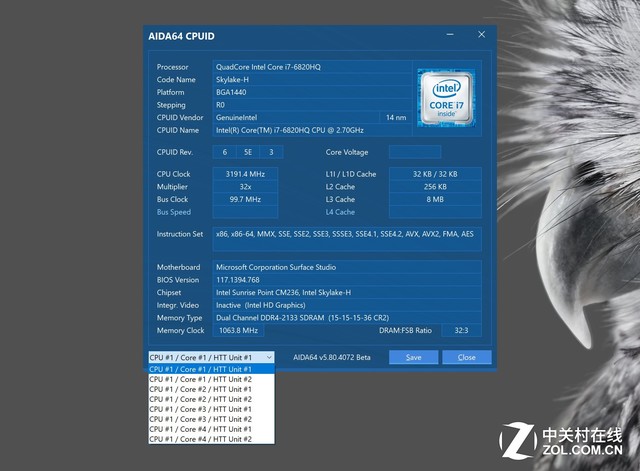
Task: Close the AIDA64 CPUID window with X
Action: (482, 35)
